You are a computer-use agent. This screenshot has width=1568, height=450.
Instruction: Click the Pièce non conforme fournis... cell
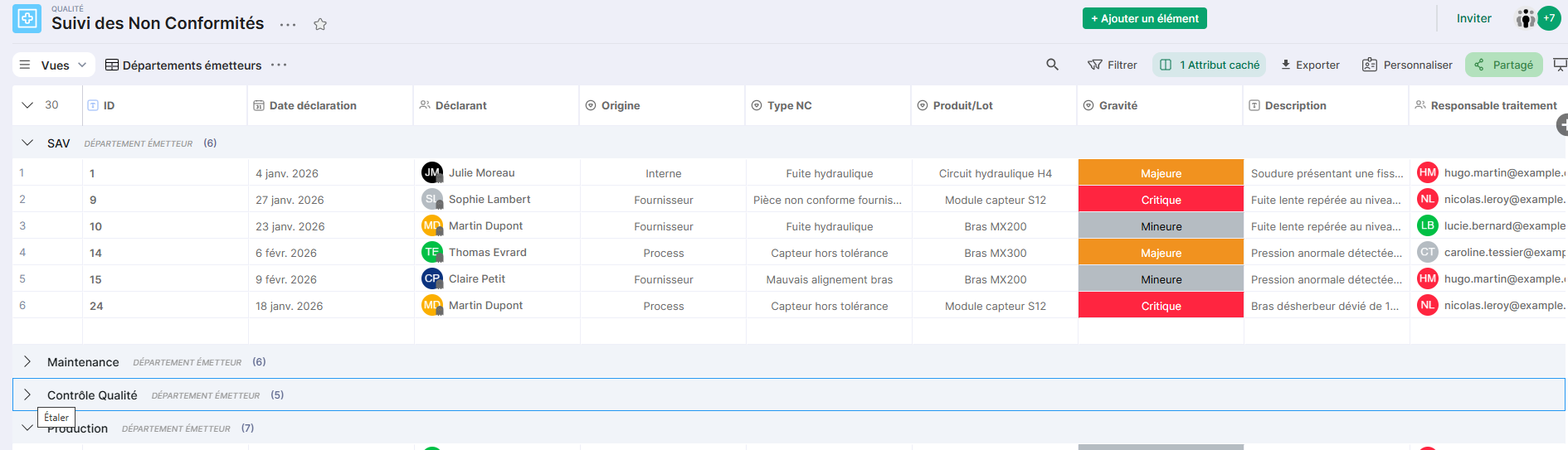pos(829,199)
